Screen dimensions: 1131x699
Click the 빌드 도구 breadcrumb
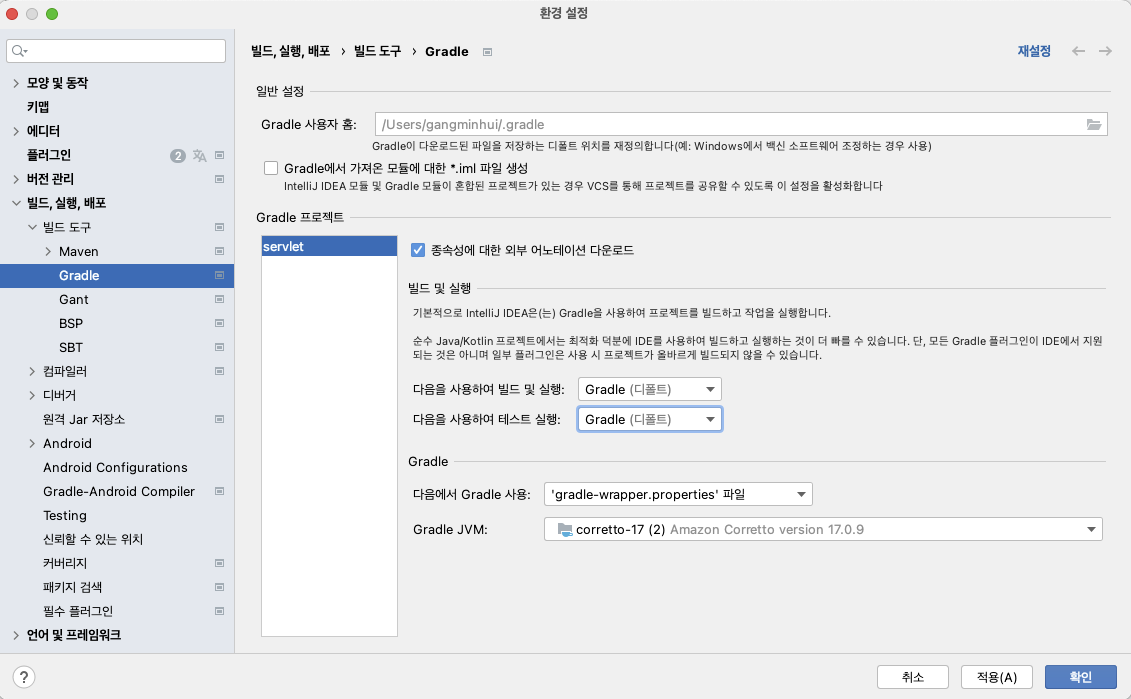tap(377, 51)
